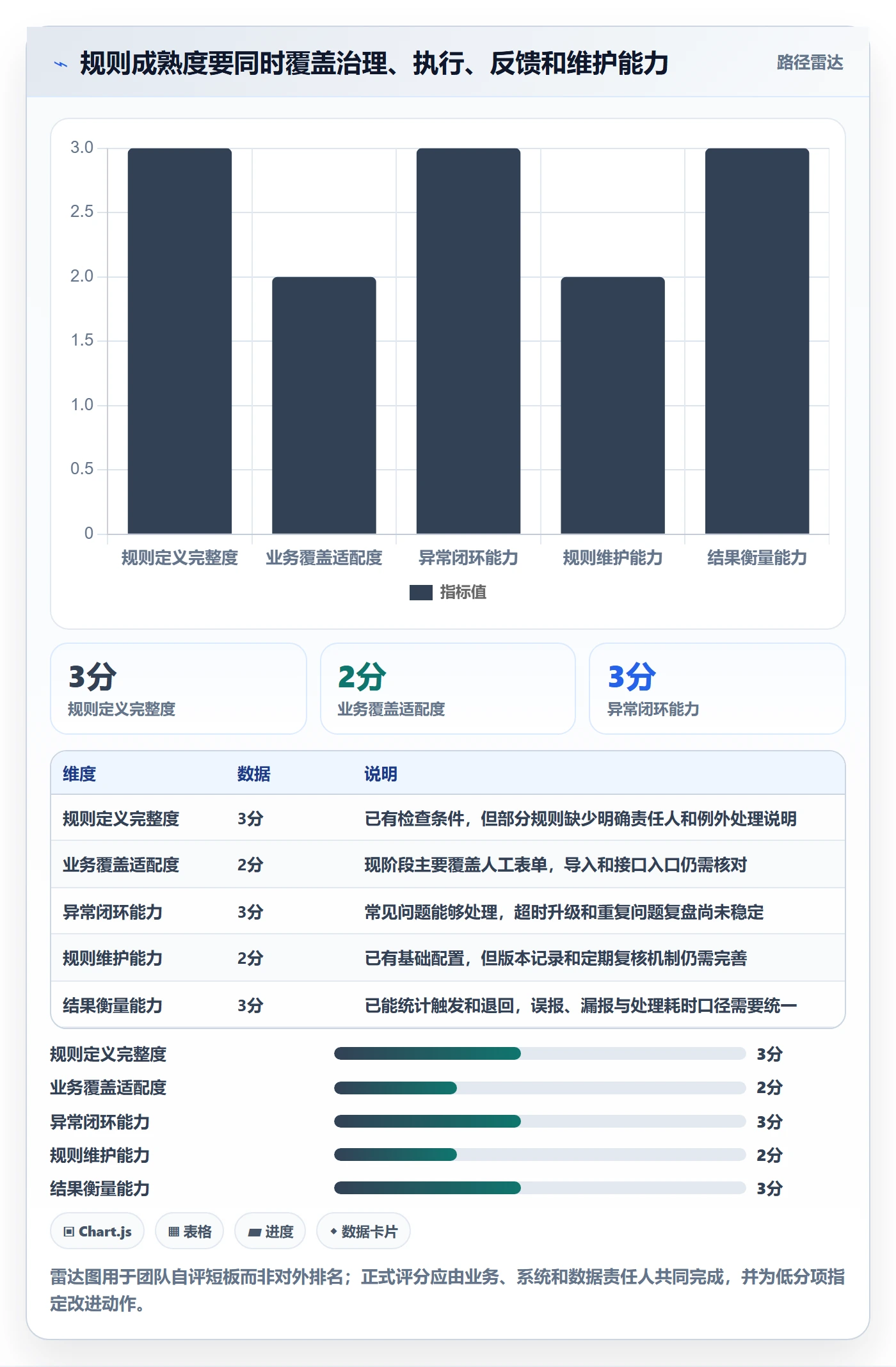This screenshot has height=1367, width=896.
Task: Click the 维度 column header
Action: [79, 774]
